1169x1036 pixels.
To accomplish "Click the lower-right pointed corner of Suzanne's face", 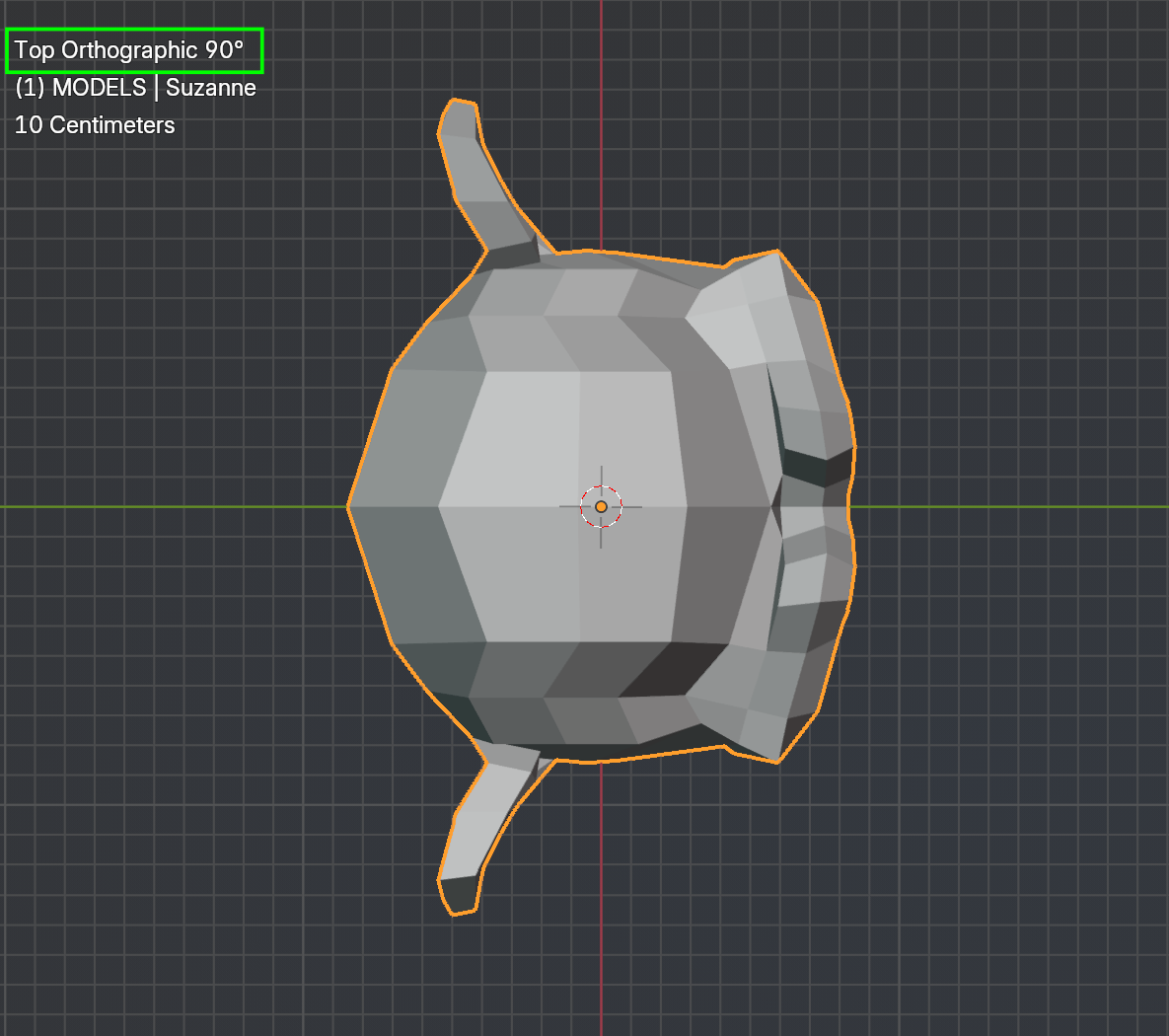I will (777, 761).
